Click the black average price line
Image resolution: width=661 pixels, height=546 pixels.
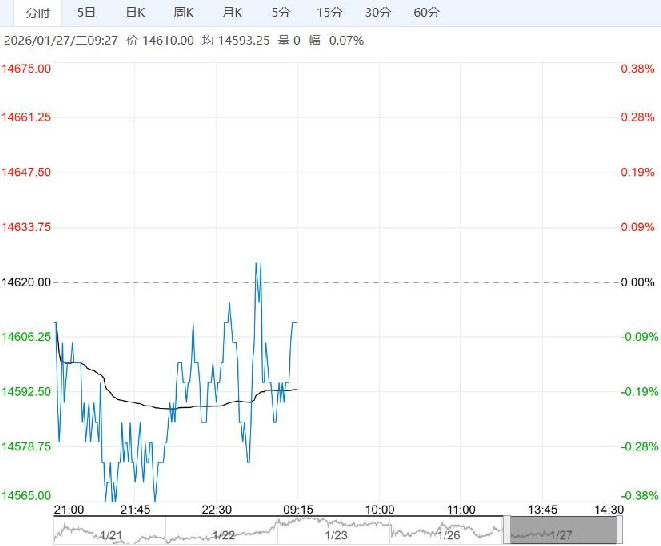click(150, 406)
